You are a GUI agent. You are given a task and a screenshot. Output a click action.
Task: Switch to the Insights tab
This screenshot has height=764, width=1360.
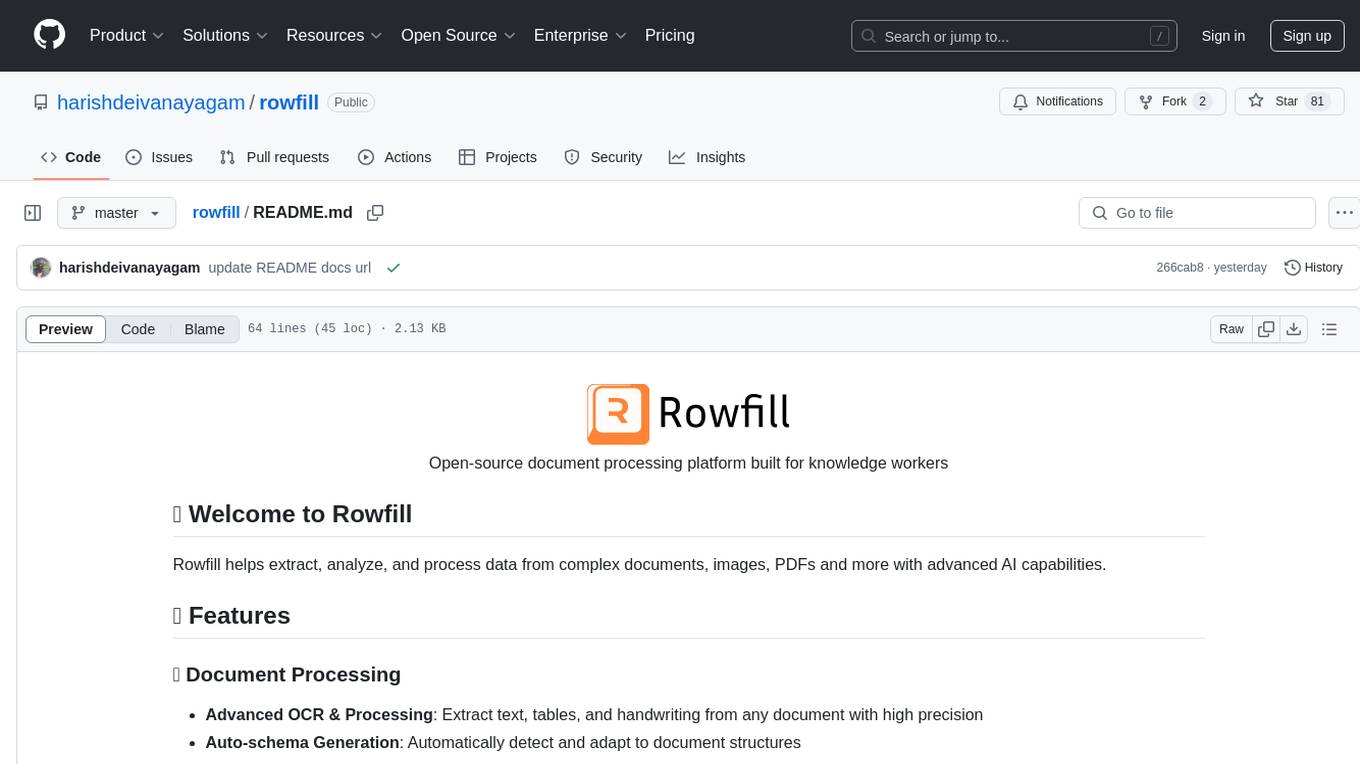pos(707,157)
